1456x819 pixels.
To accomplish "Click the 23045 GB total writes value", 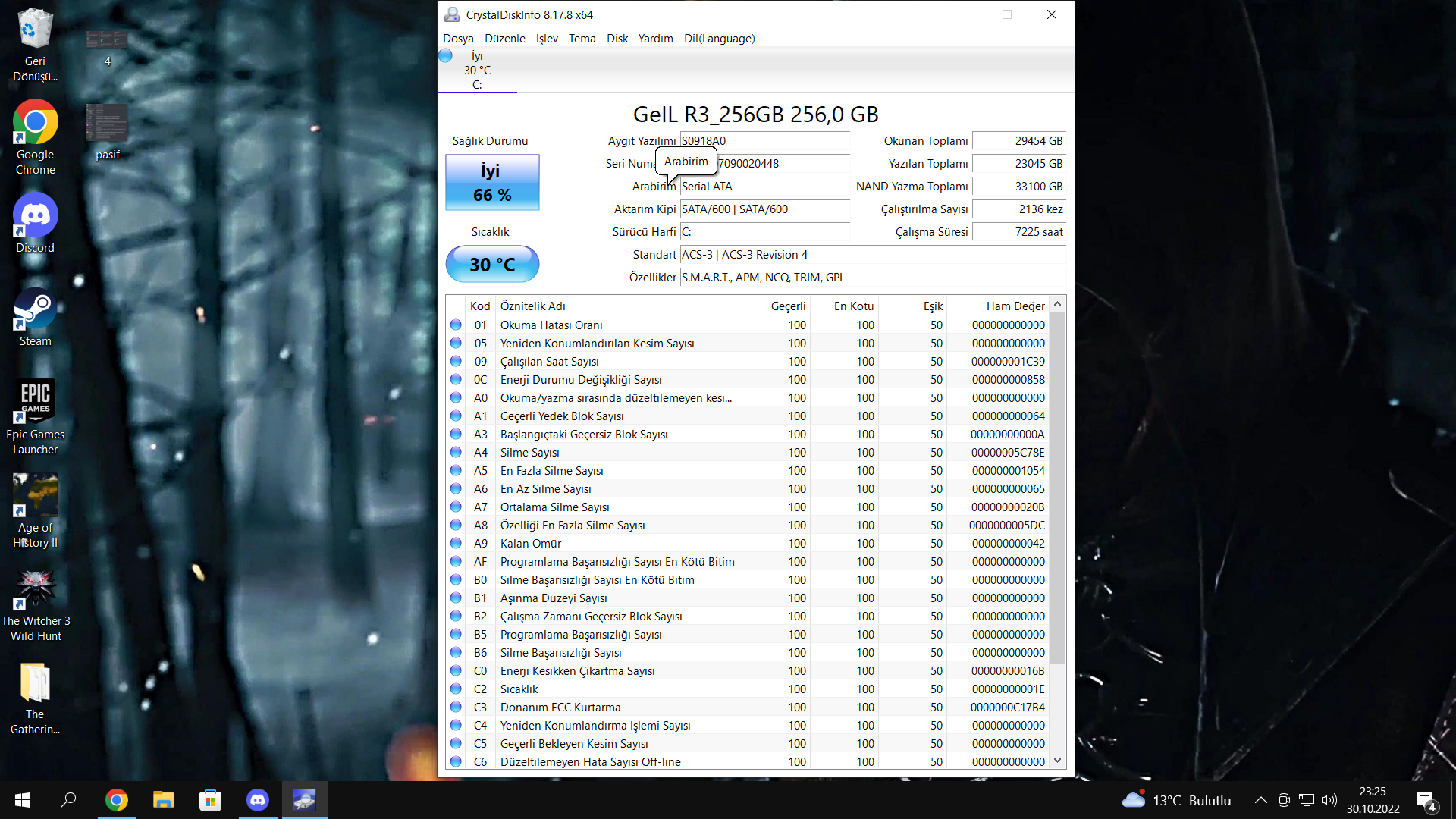I will (1018, 164).
